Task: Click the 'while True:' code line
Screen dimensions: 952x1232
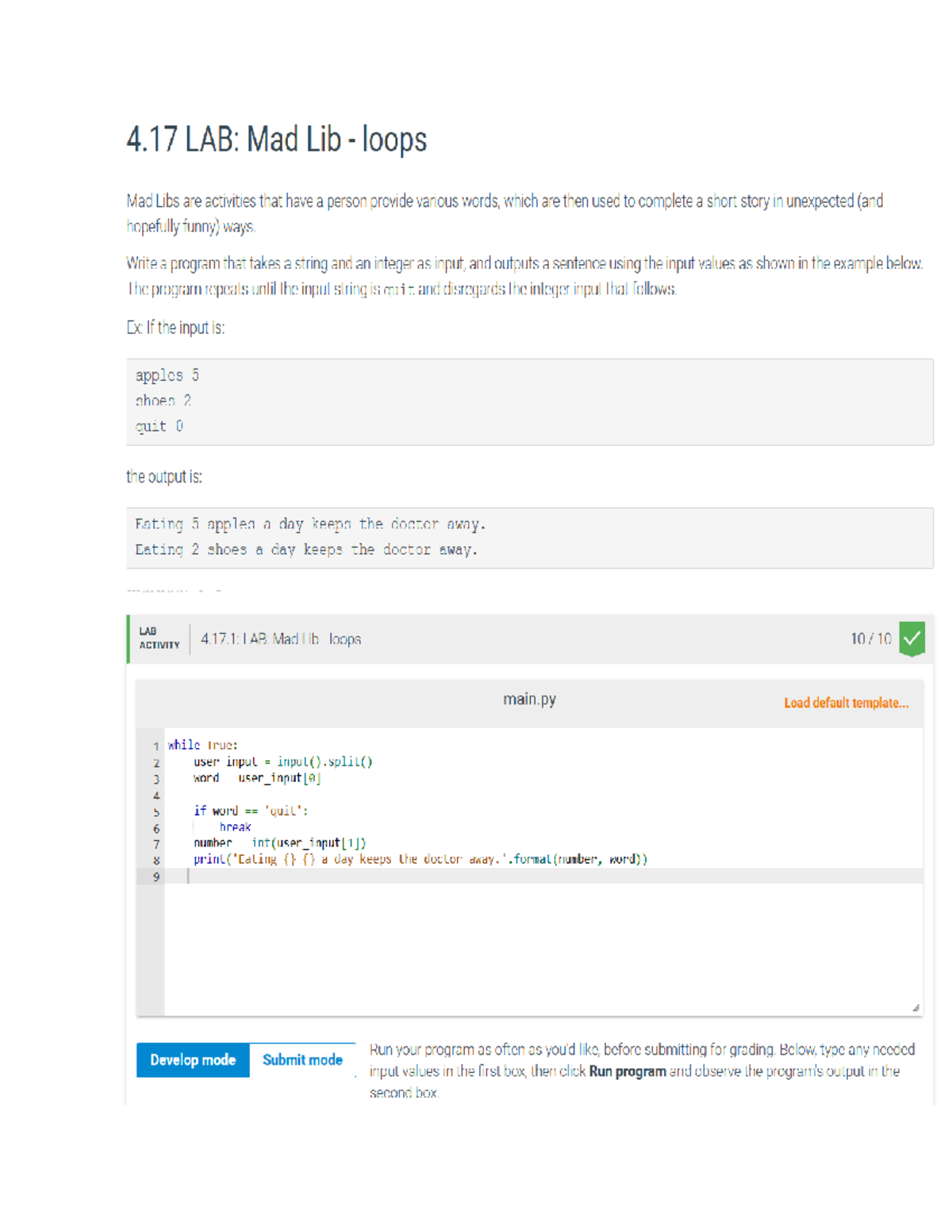Action: point(203,745)
